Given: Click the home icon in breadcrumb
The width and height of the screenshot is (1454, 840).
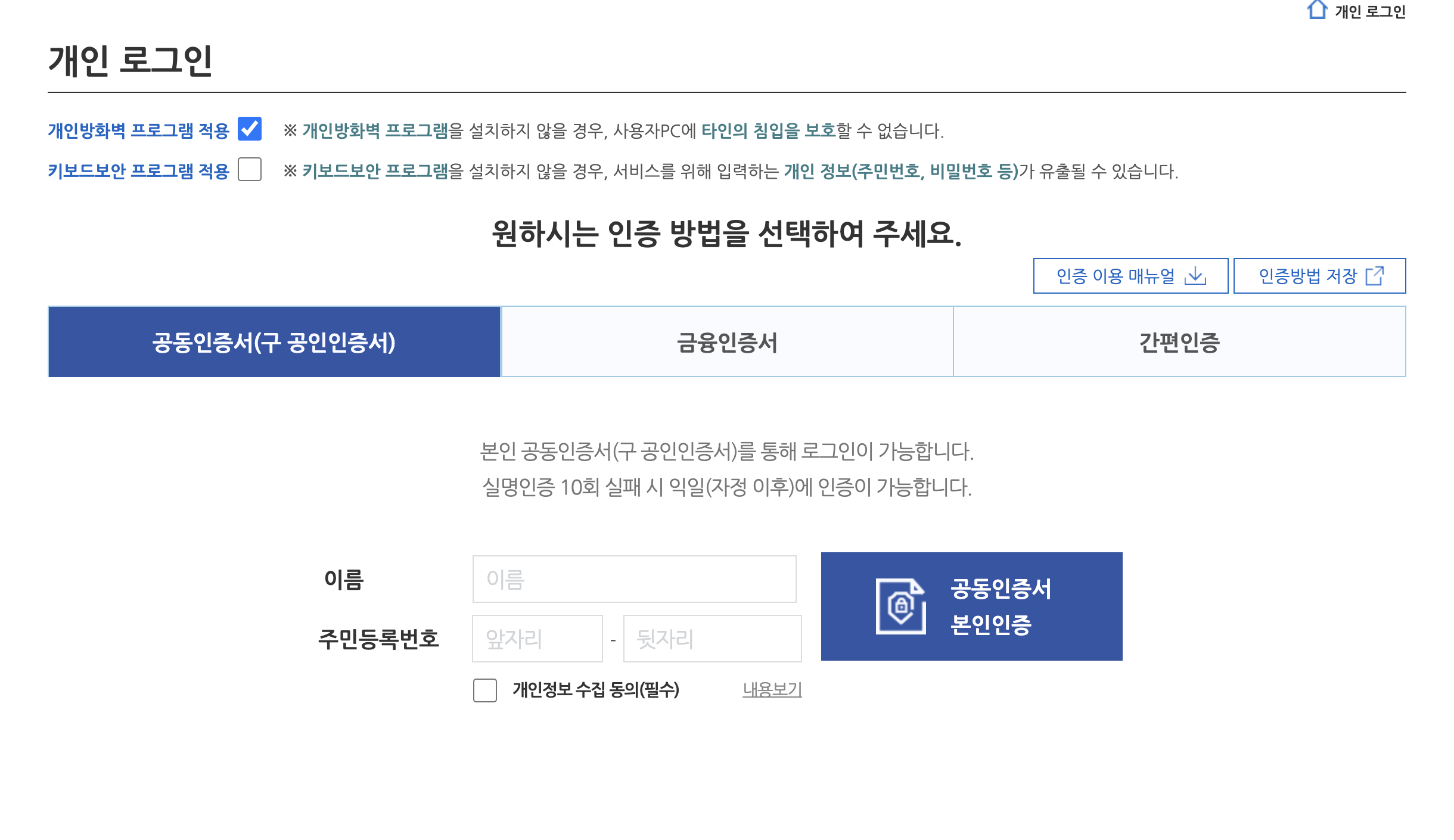Looking at the screenshot, I should point(1316,10).
